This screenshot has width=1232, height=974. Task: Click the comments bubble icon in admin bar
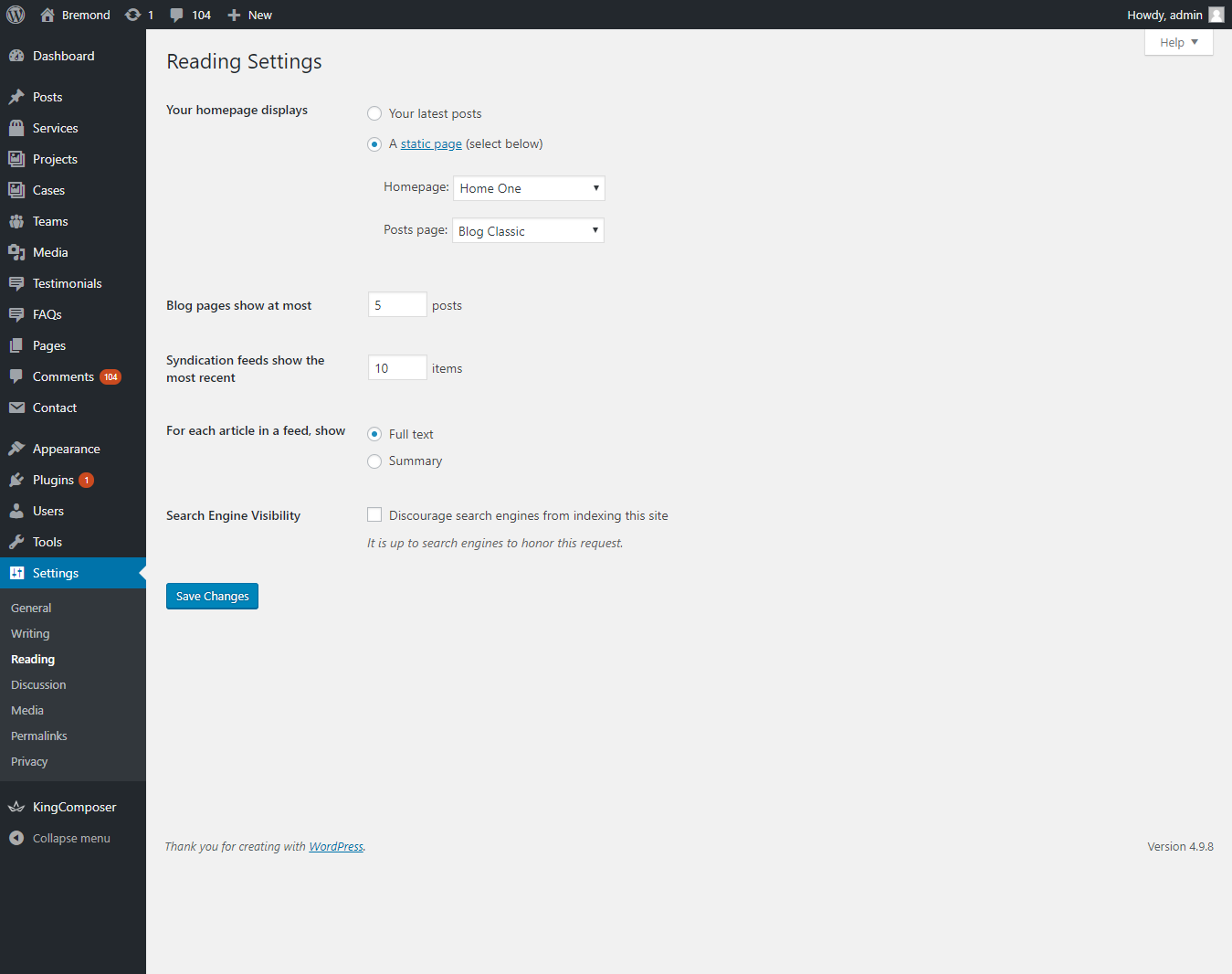pos(177,15)
